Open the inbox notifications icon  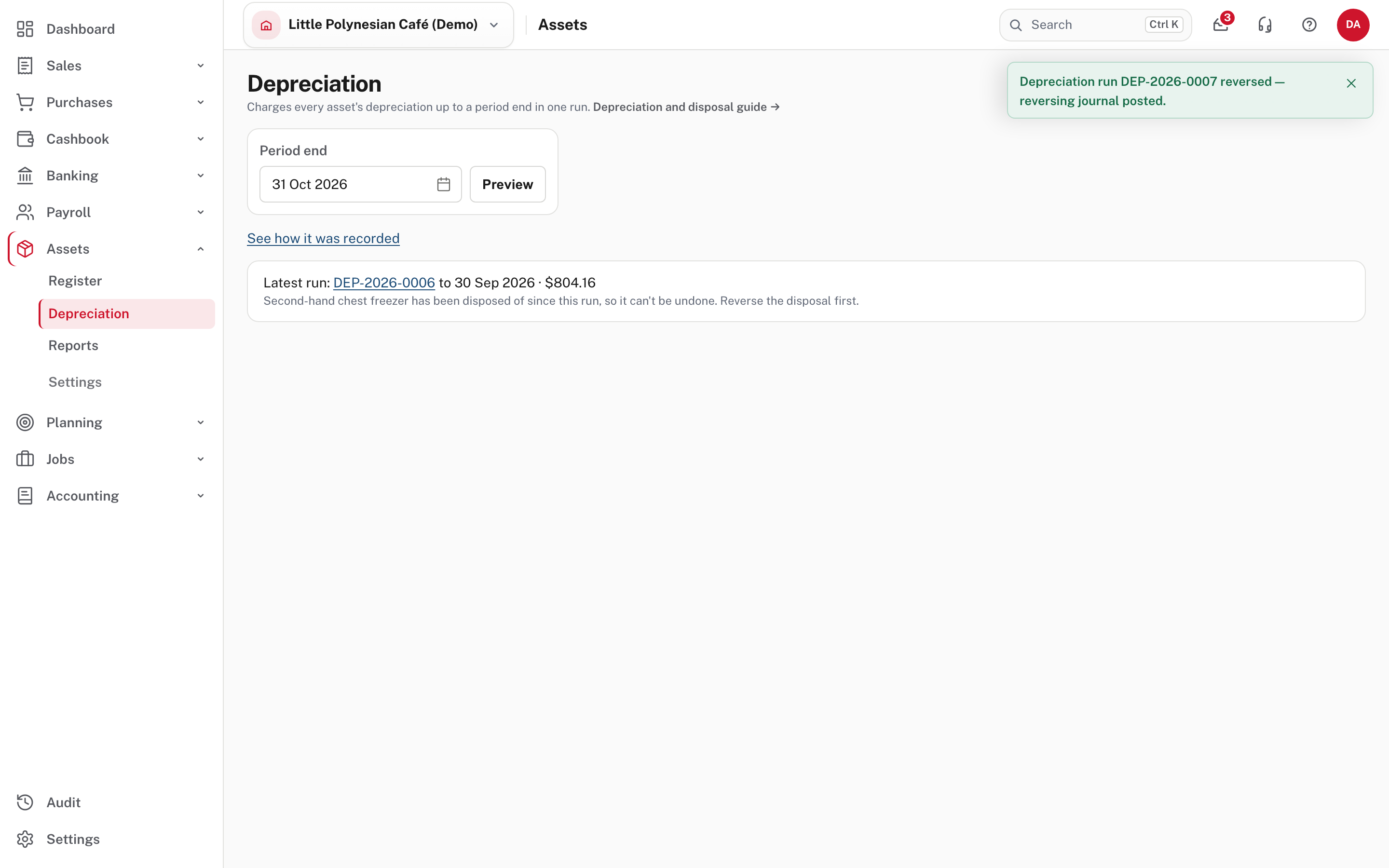(1221, 25)
